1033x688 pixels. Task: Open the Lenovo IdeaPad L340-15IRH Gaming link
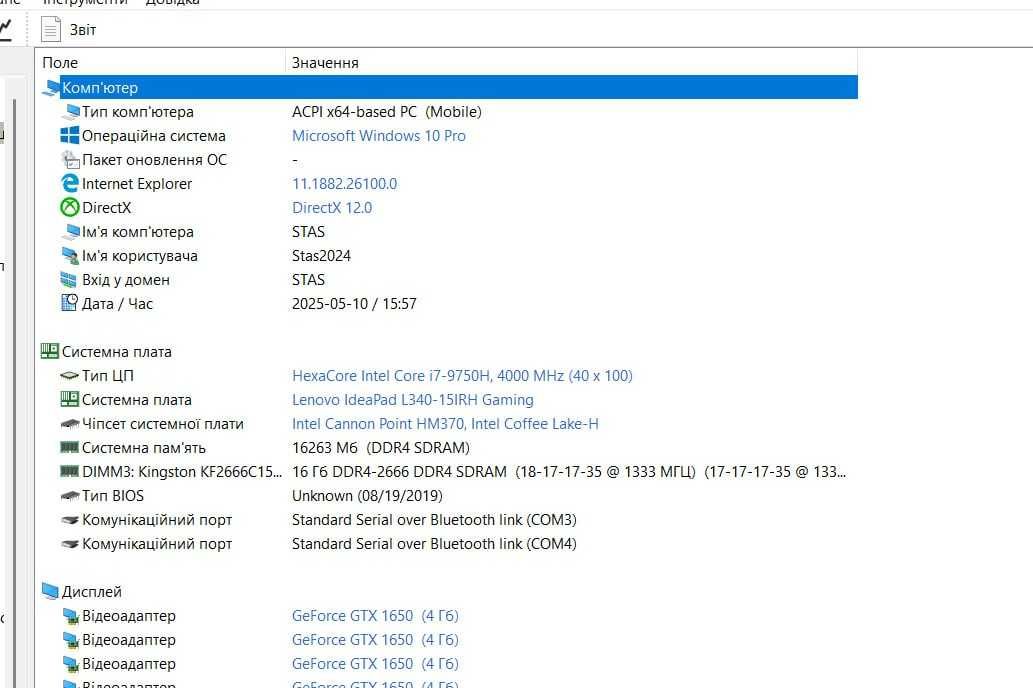point(413,399)
